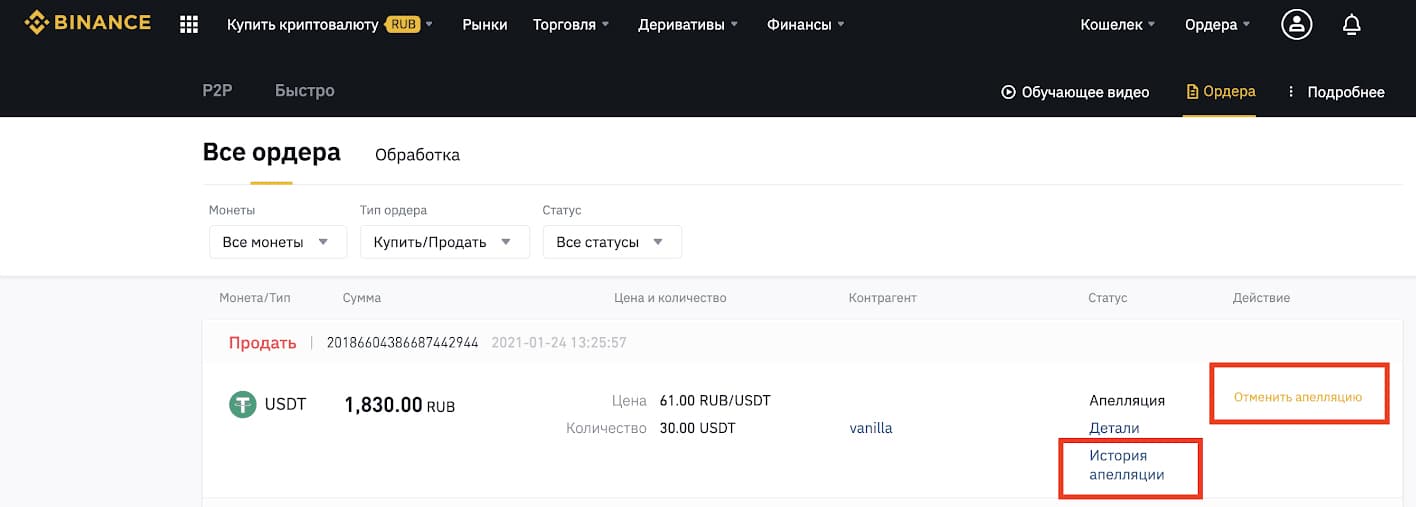Open the Детали link
Image resolution: width=1416 pixels, height=507 pixels.
point(1114,428)
